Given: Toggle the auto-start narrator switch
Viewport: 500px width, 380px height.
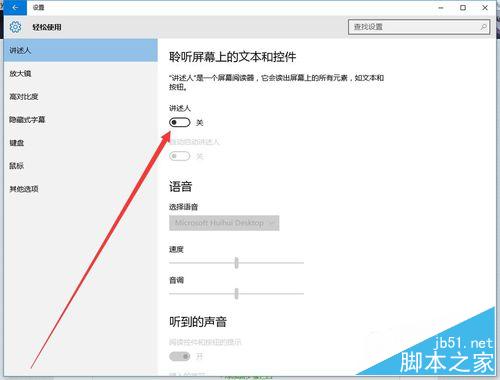Looking at the screenshot, I should (179, 156).
